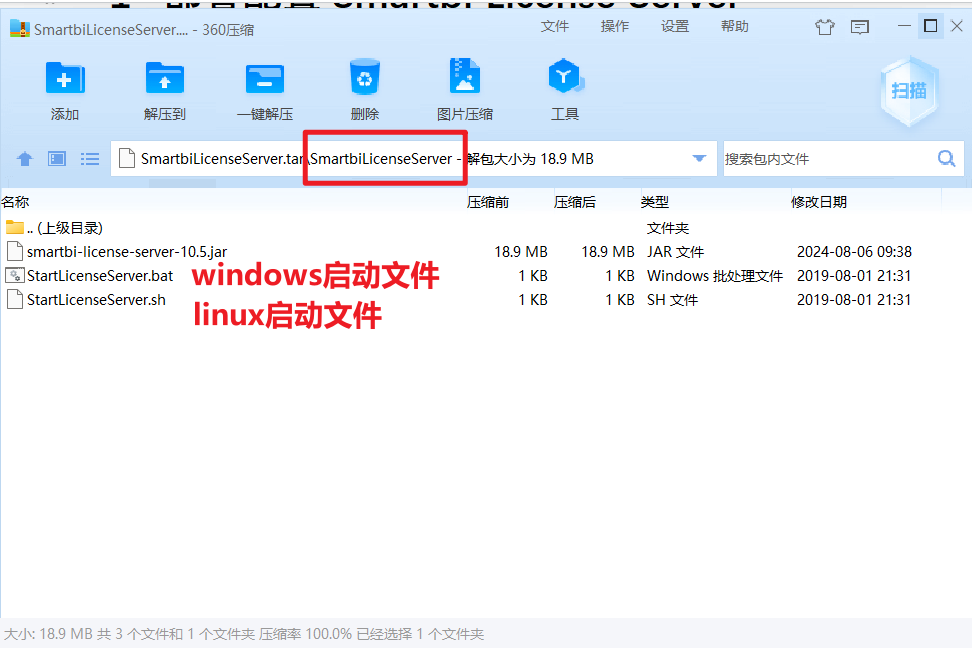Image resolution: width=972 pixels, height=648 pixels.
Task: Open the feedback message icon in title bar
Action: (860, 27)
